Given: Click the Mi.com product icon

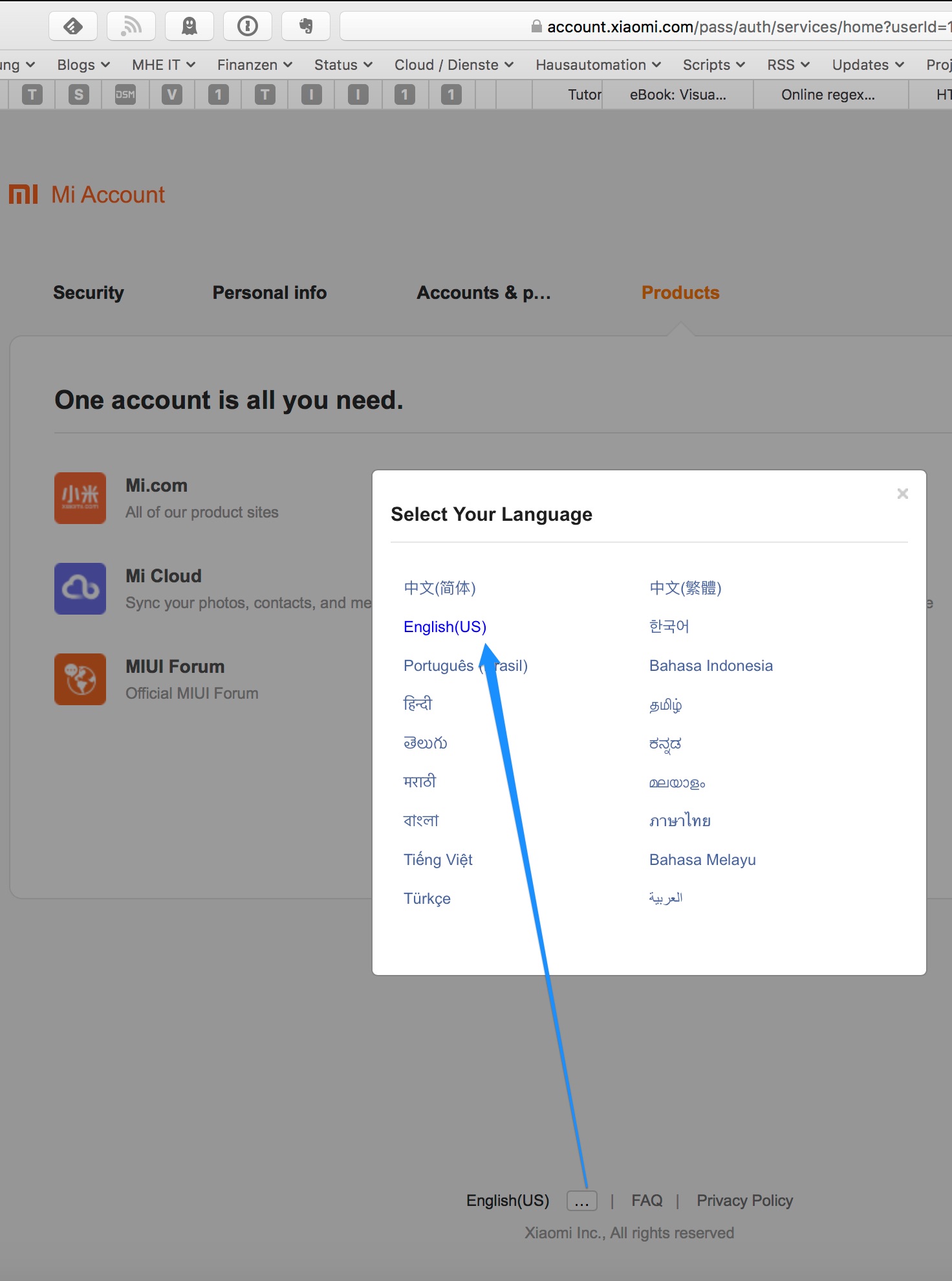Looking at the screenshot, I should pyautogui.click(x=80, y=498).
